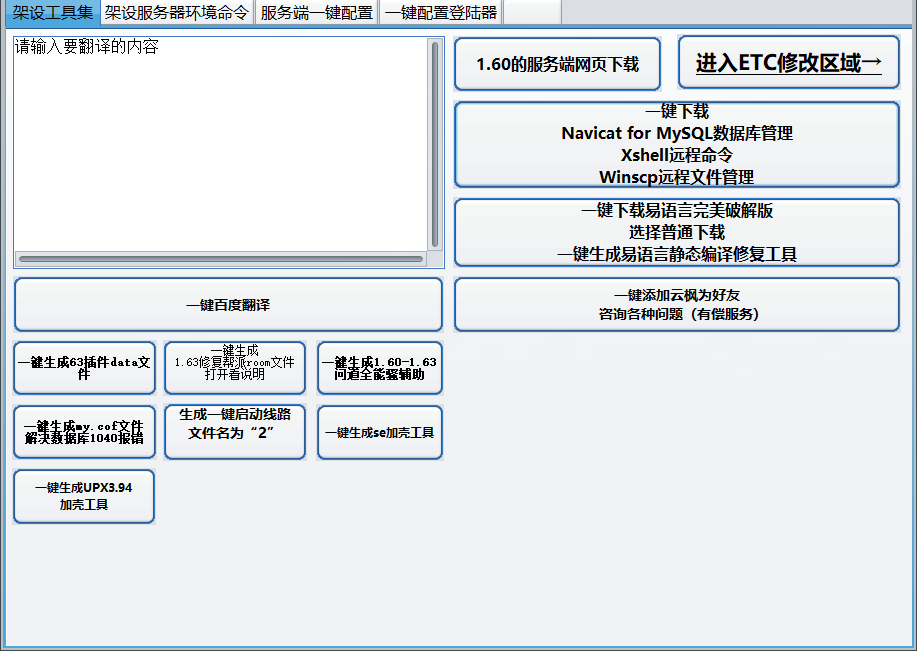This screenshot has width=917, height=651.
Task: Open the 服务端一键配置 tab
Action: [x=316, y=12]
